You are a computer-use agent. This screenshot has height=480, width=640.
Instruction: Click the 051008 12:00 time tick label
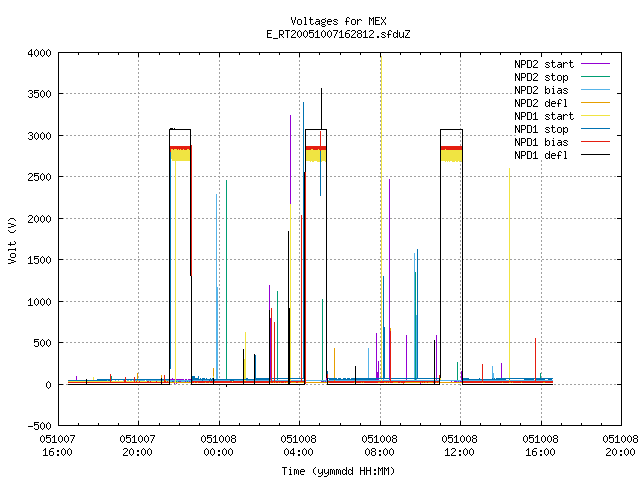(x=460, y=446)
